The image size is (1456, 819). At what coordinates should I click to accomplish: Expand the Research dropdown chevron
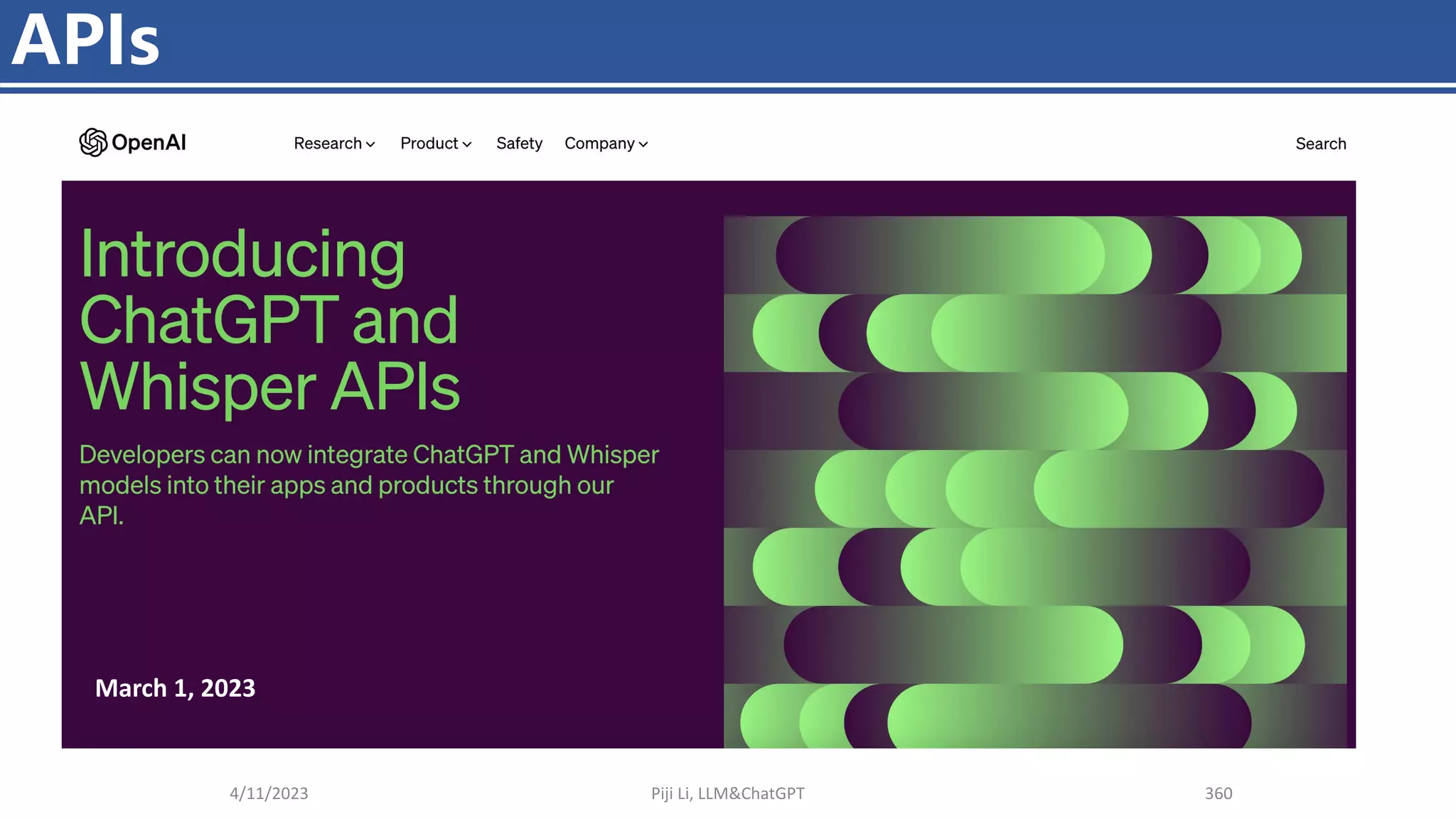tap(370, 144)
